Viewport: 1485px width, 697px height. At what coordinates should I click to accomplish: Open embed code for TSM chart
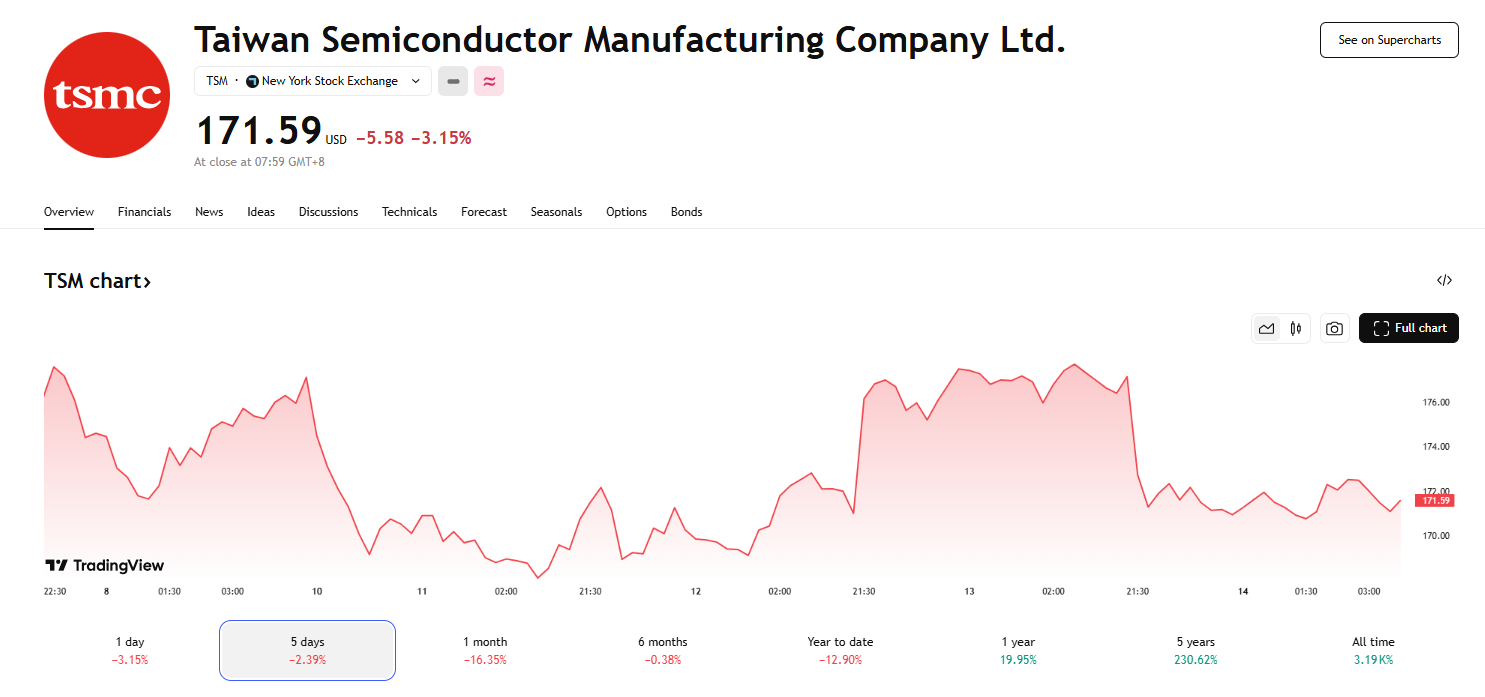point(1444,281)
